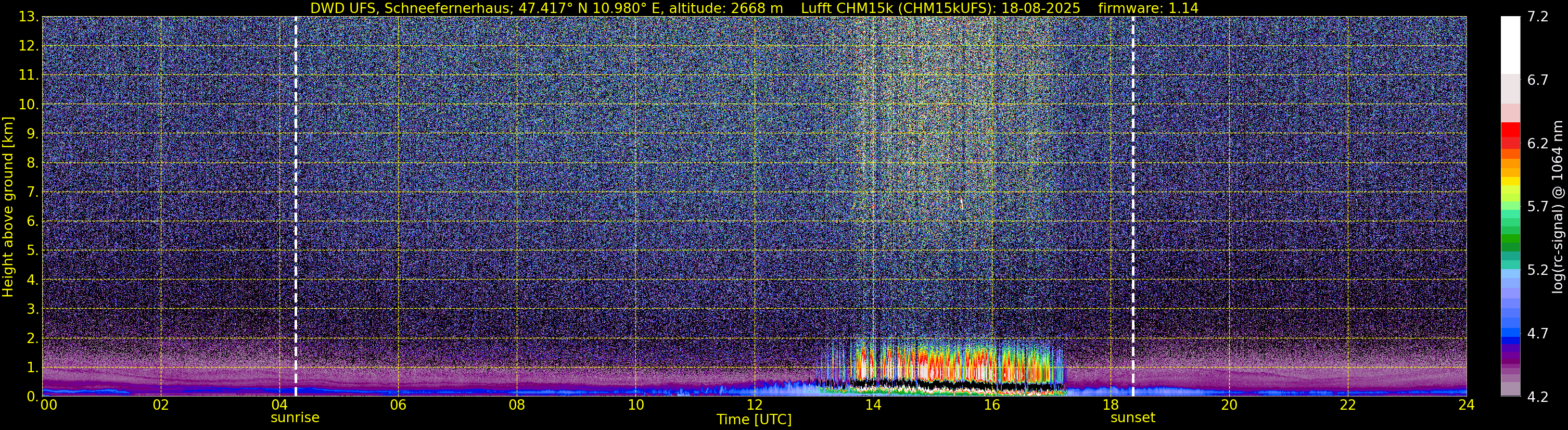Click the time axis tick '18'
This screenshot has height=430, width=1568.
1110,405
